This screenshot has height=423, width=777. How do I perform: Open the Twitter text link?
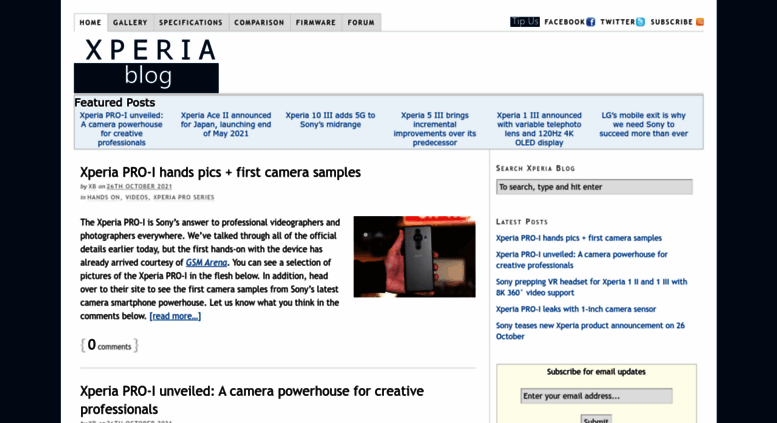click(618, 22)
